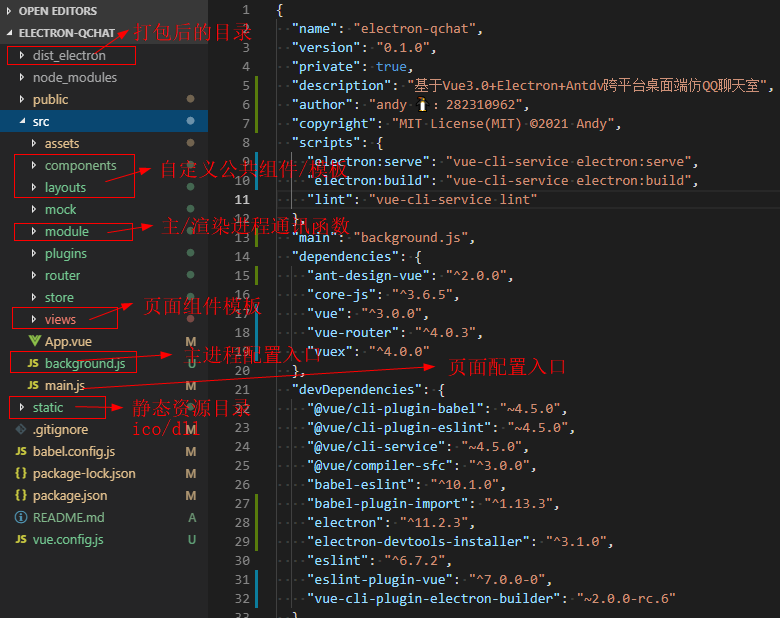Click the gear icon beside .gitignore
780x618 pixels.
tap(21, 430)
